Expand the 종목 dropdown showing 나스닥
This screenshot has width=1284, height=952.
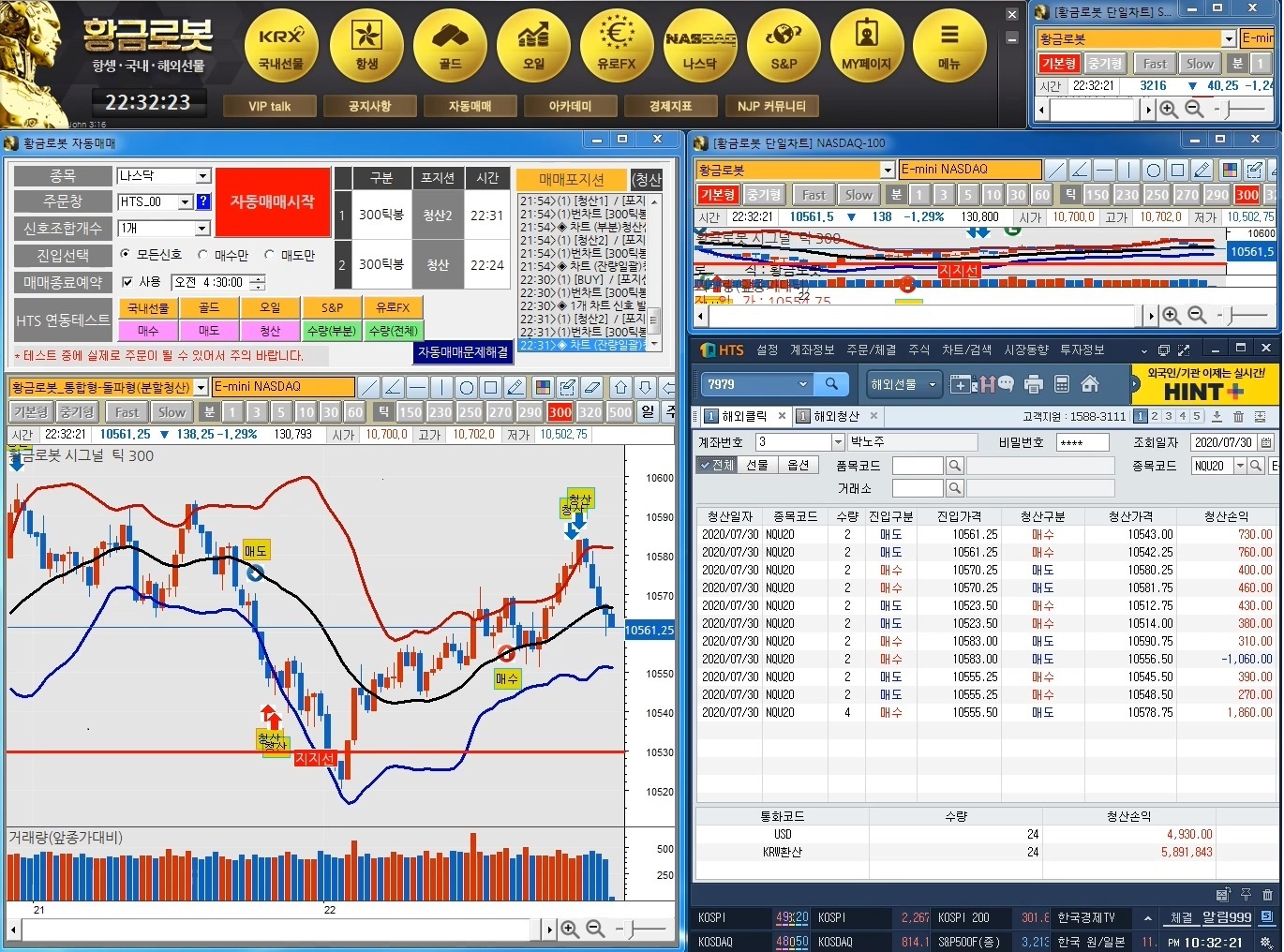pyautogui.click(x=203, y=176)
